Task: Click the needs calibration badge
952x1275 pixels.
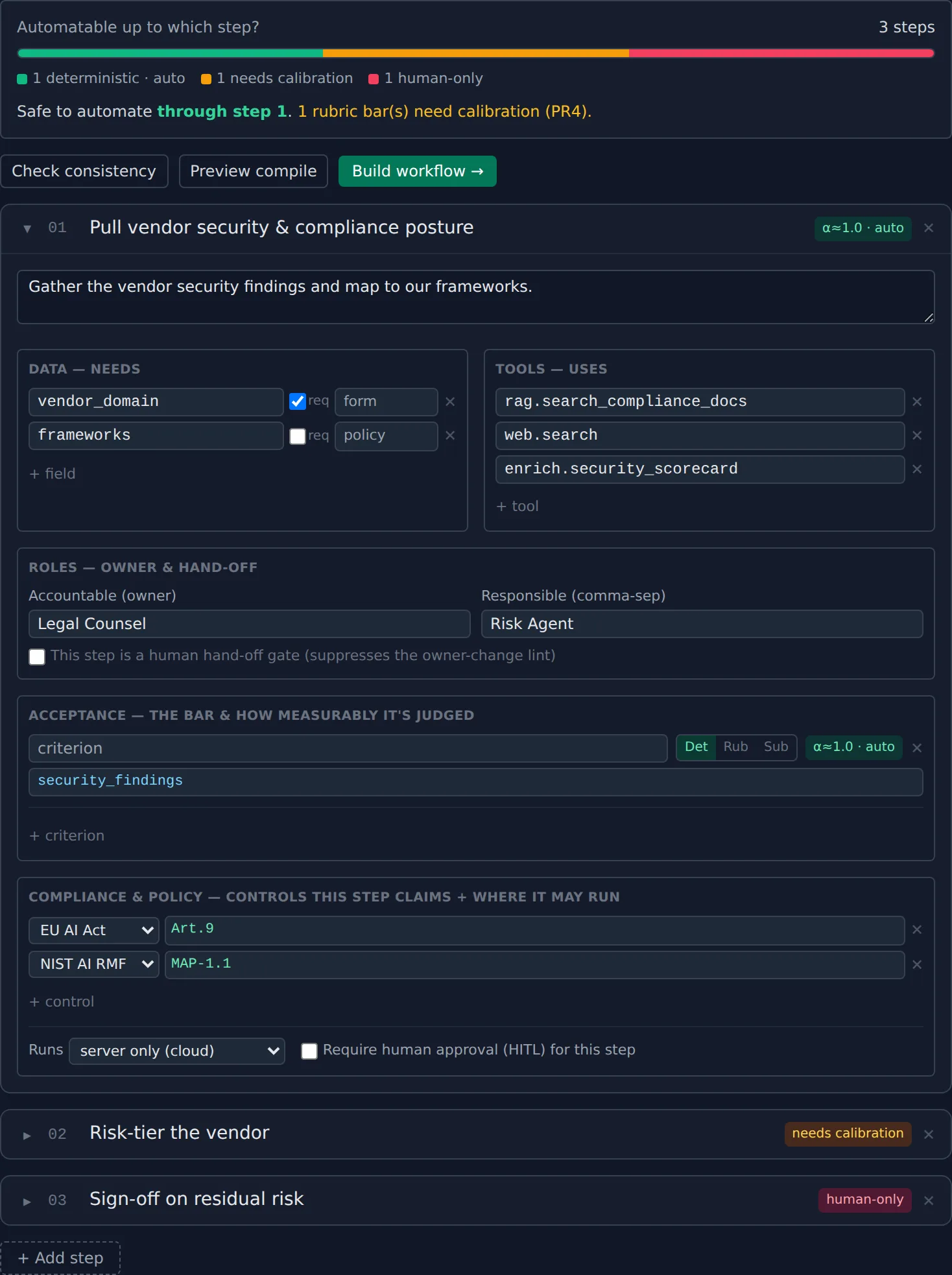Action: click(x=848, y=1134)
